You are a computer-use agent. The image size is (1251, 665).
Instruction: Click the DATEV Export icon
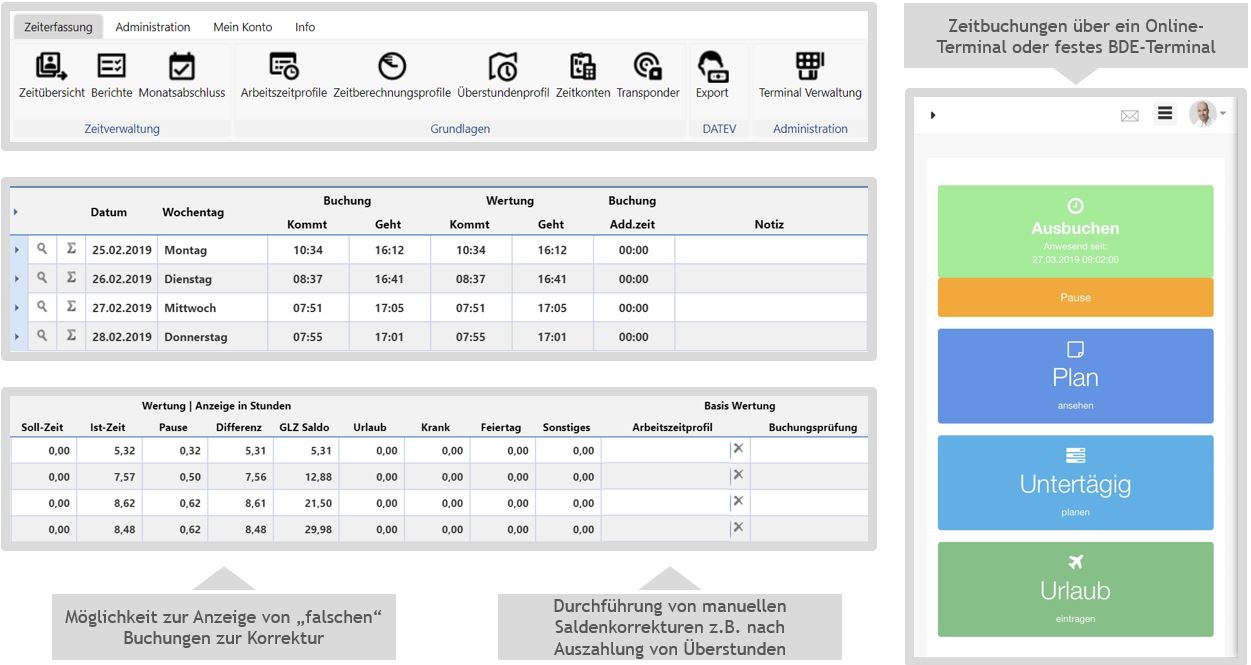tap(712, 68)
